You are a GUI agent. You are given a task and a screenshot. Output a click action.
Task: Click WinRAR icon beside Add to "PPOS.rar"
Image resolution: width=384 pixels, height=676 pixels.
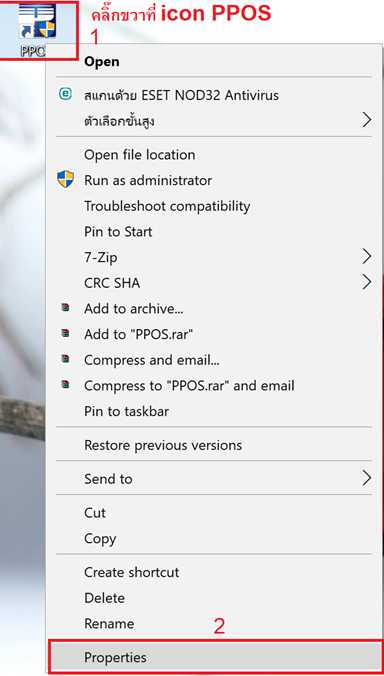(x=65, y=333)
